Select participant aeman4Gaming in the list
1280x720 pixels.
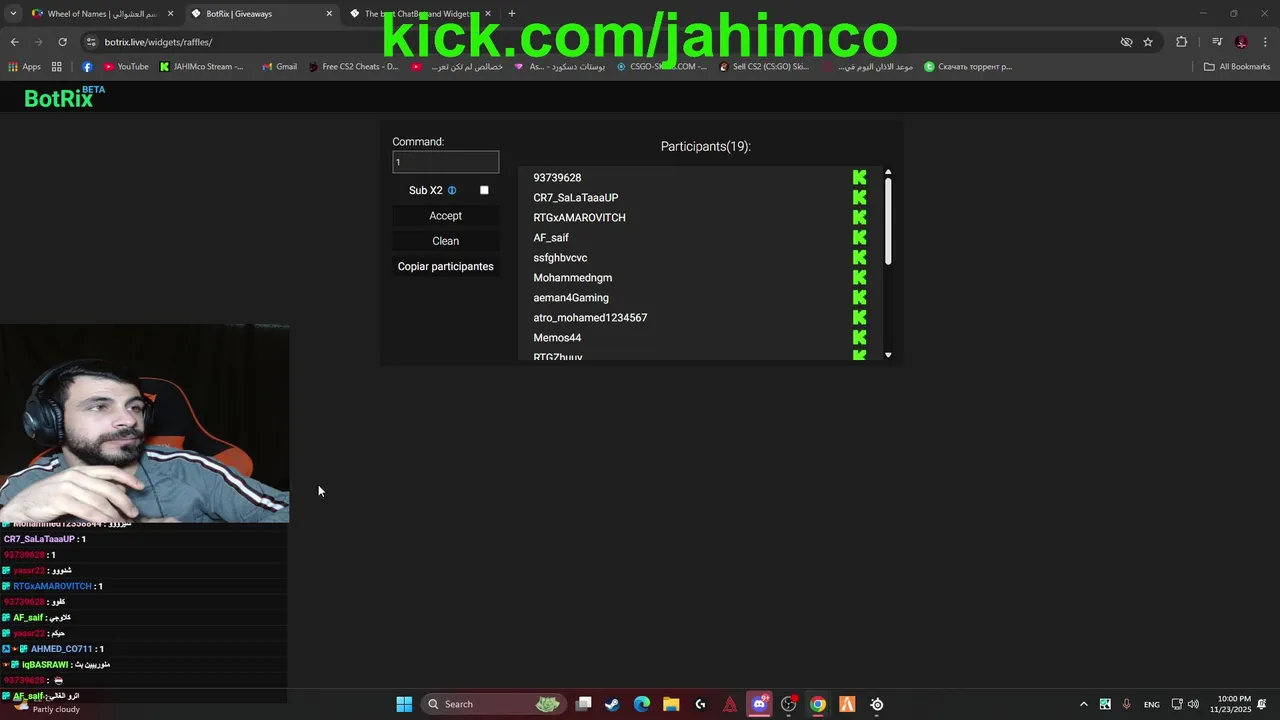tap(570, 298)
